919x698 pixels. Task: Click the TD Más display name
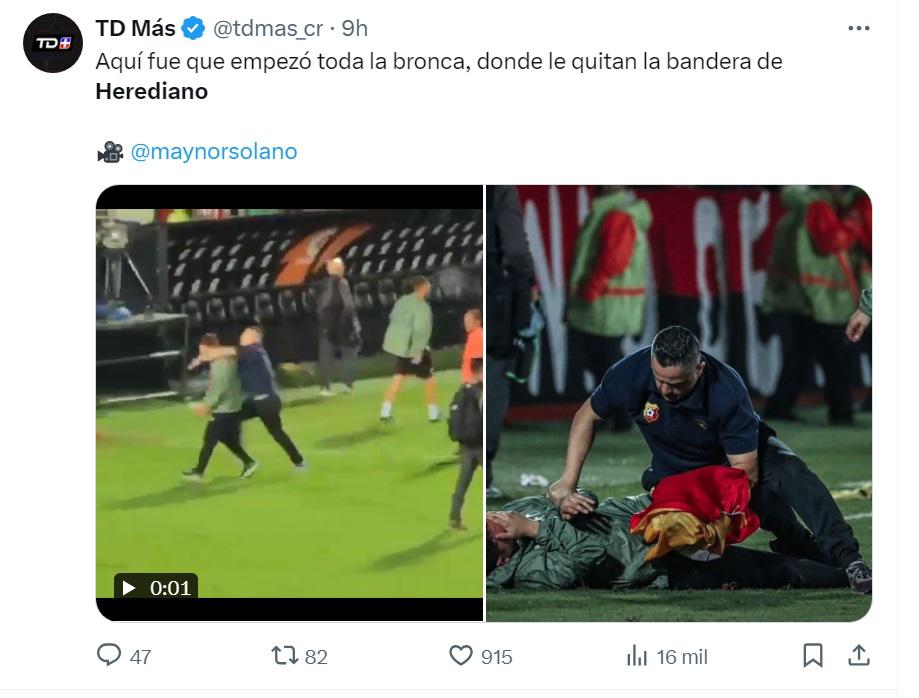[x=135, y=28]
